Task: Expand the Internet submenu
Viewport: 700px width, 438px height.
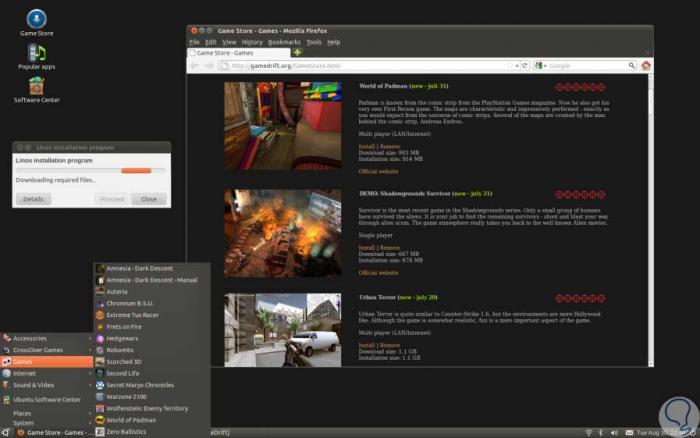Action: 46,373
